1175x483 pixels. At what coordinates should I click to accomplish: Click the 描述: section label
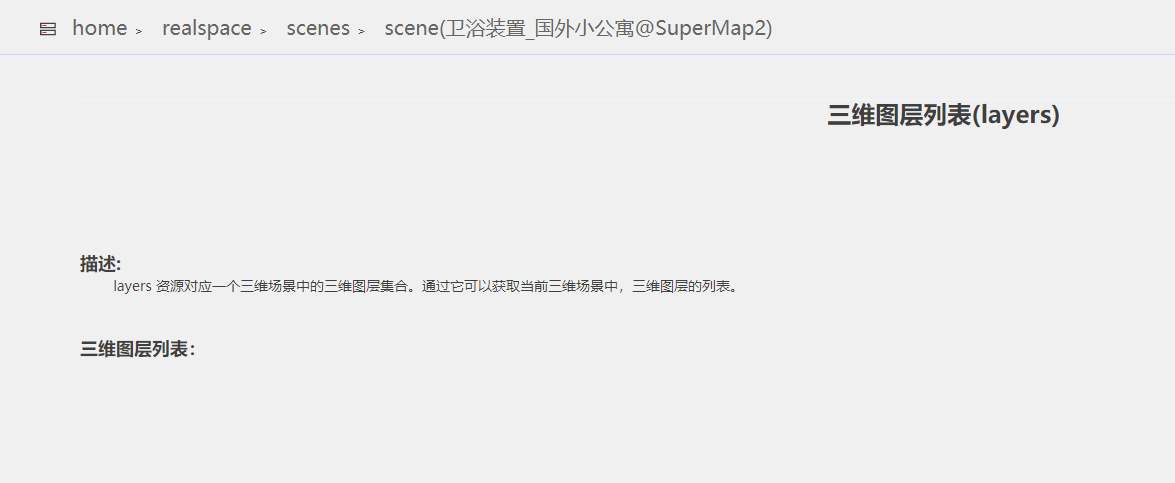[x=101, y=264]
